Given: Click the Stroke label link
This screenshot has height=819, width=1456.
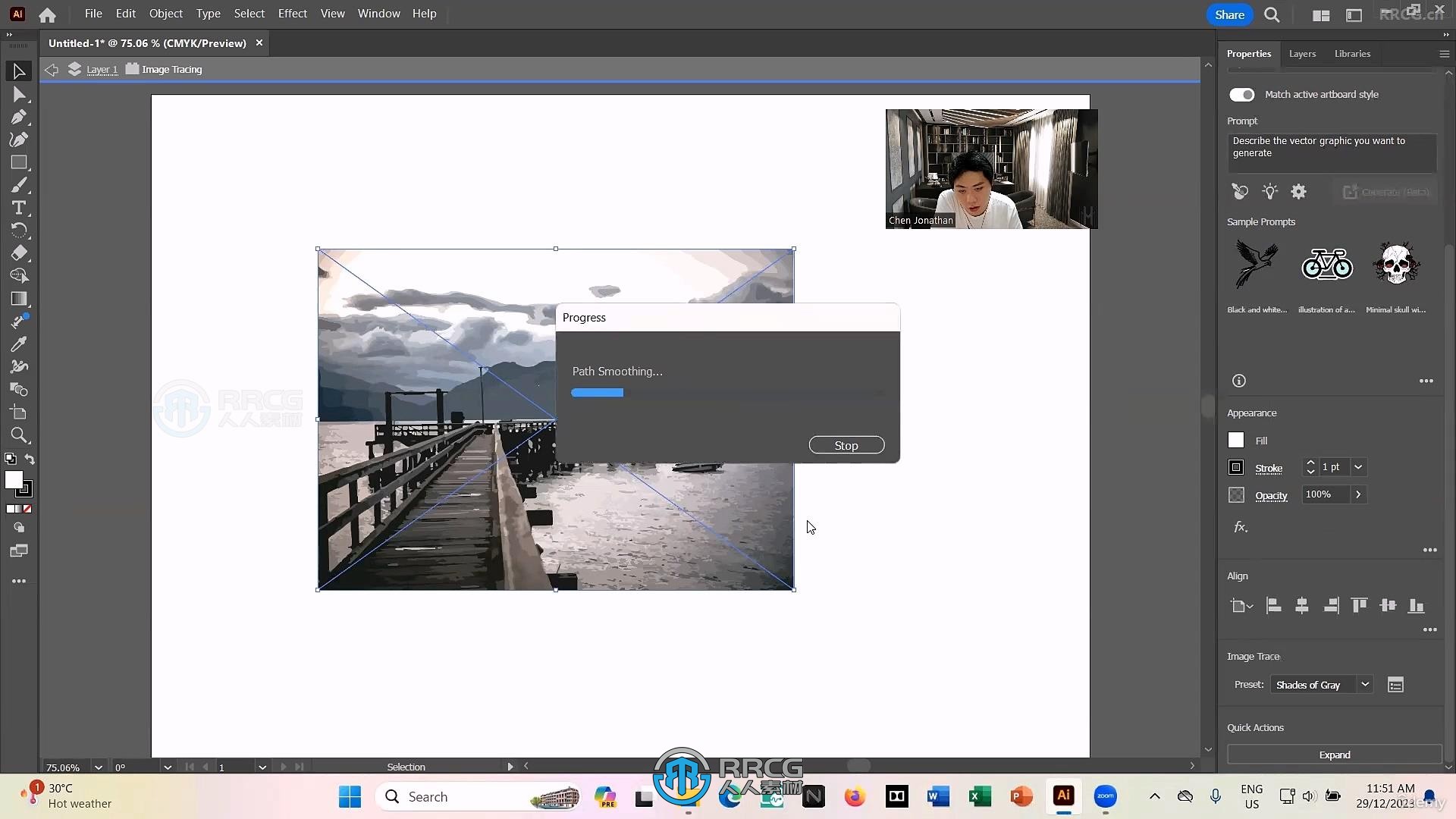Looking at the screenshot, I should pyautogui.click(x=1269, y=469).
